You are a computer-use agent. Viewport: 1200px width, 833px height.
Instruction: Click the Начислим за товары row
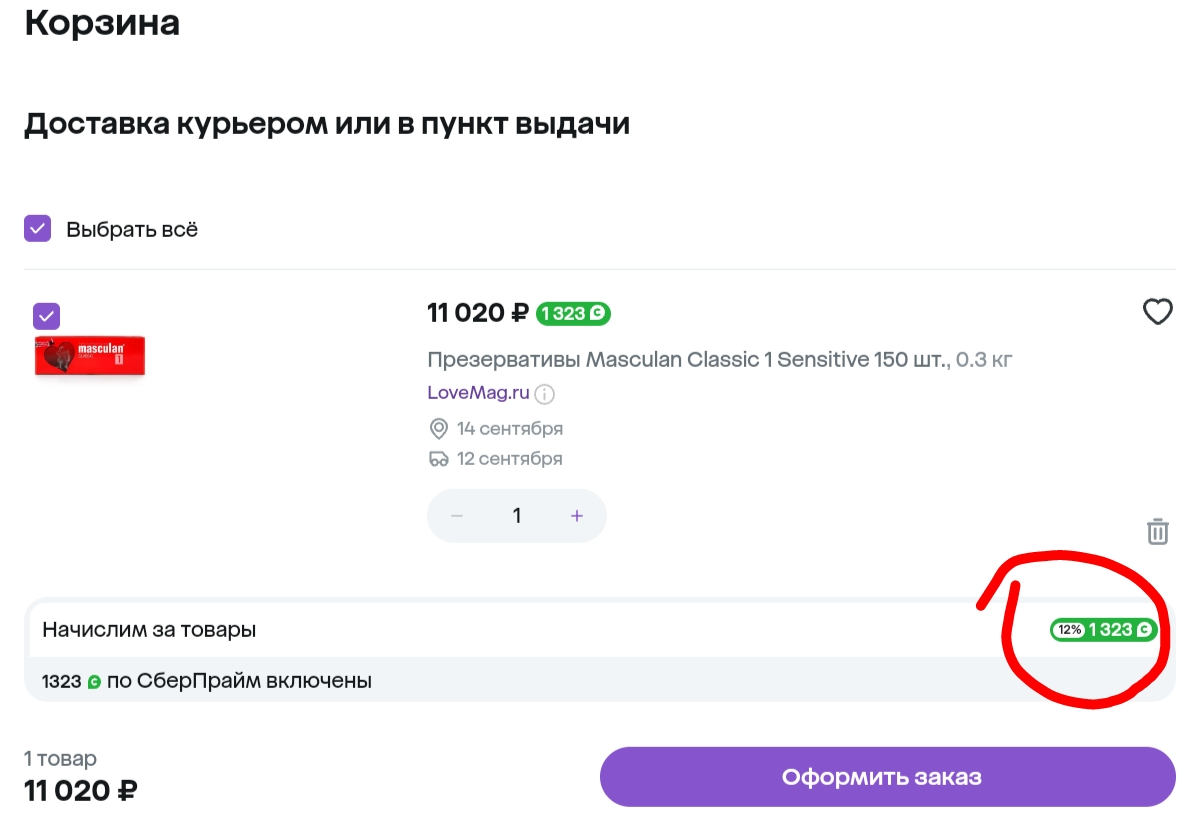600,630
